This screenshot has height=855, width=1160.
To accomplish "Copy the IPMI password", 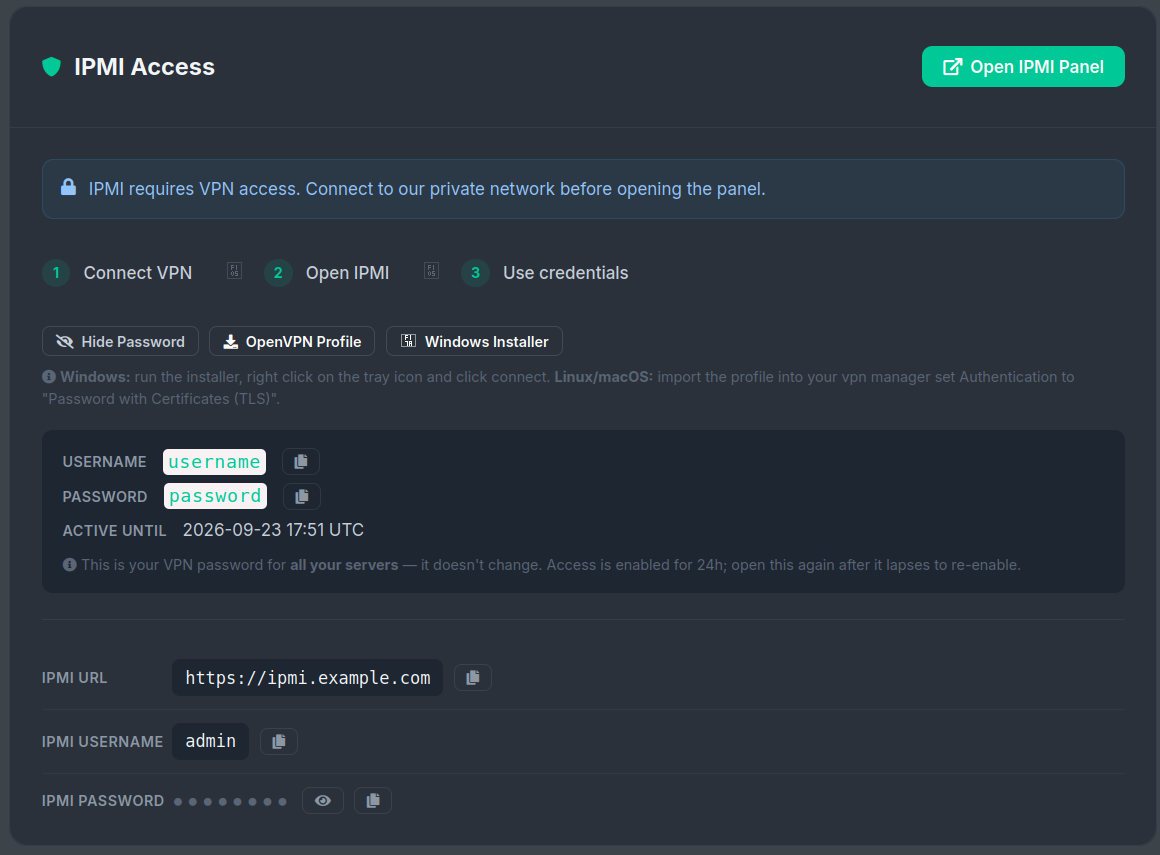I will click(373, 801).
